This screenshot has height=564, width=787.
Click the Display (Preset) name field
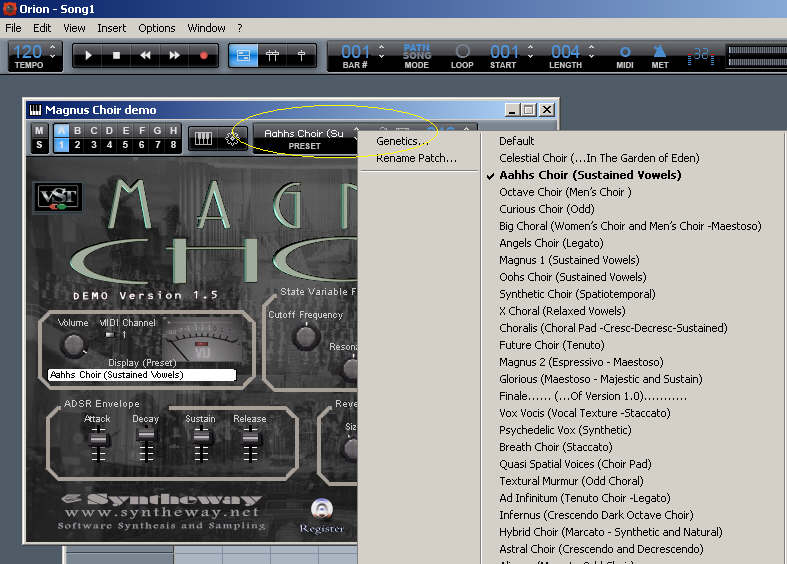coord(142,375)
